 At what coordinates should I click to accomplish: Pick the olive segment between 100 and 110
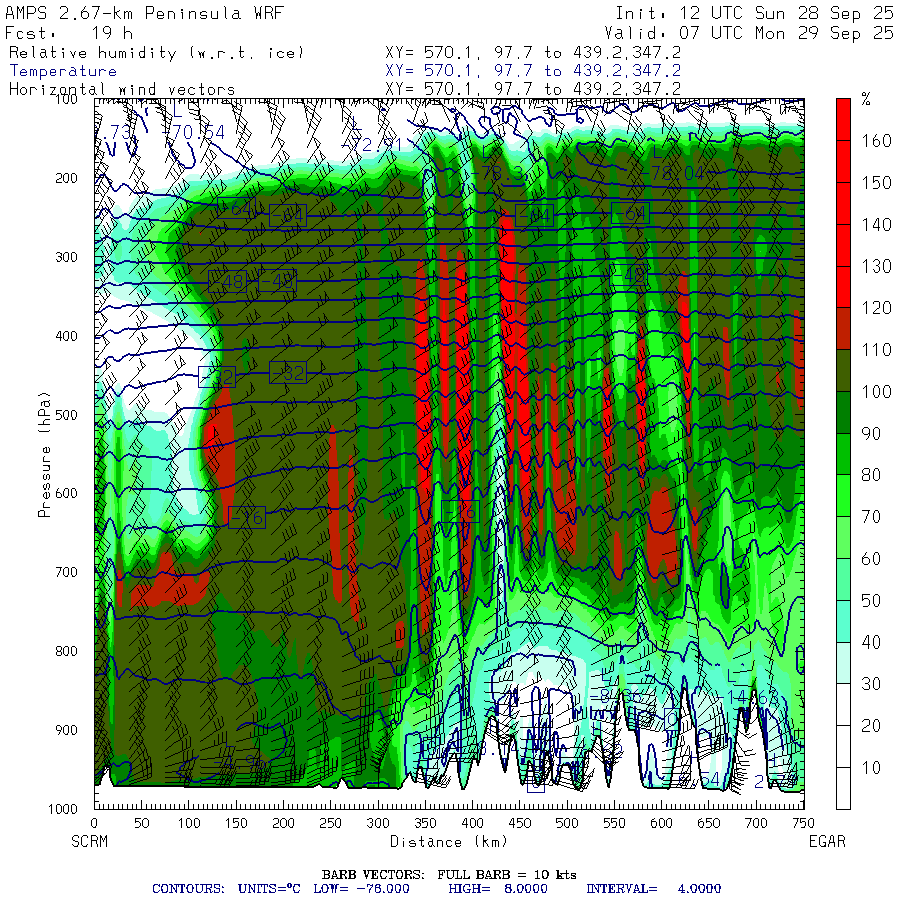click(843, 371)
